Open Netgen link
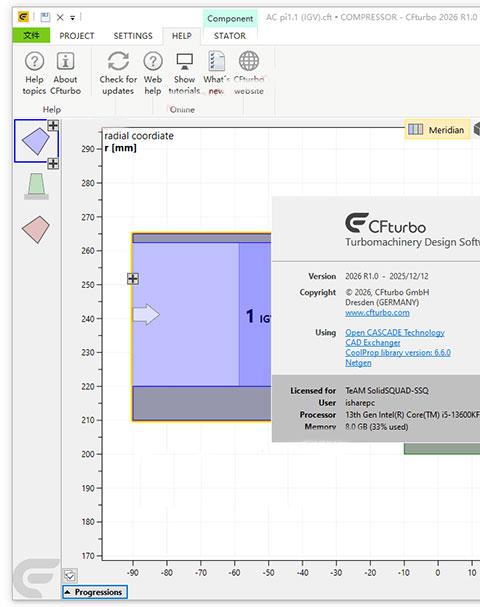The width and height of the screenshot is (480, 607). tap(358, 363)
